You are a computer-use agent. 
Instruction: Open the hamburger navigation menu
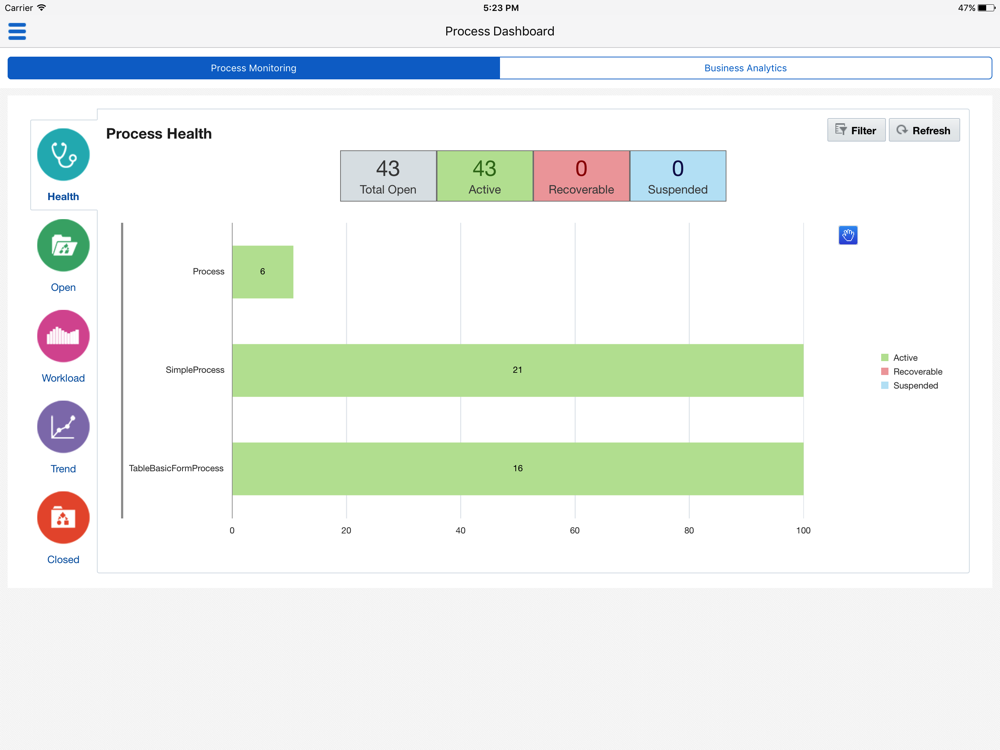tap(17, 31)
